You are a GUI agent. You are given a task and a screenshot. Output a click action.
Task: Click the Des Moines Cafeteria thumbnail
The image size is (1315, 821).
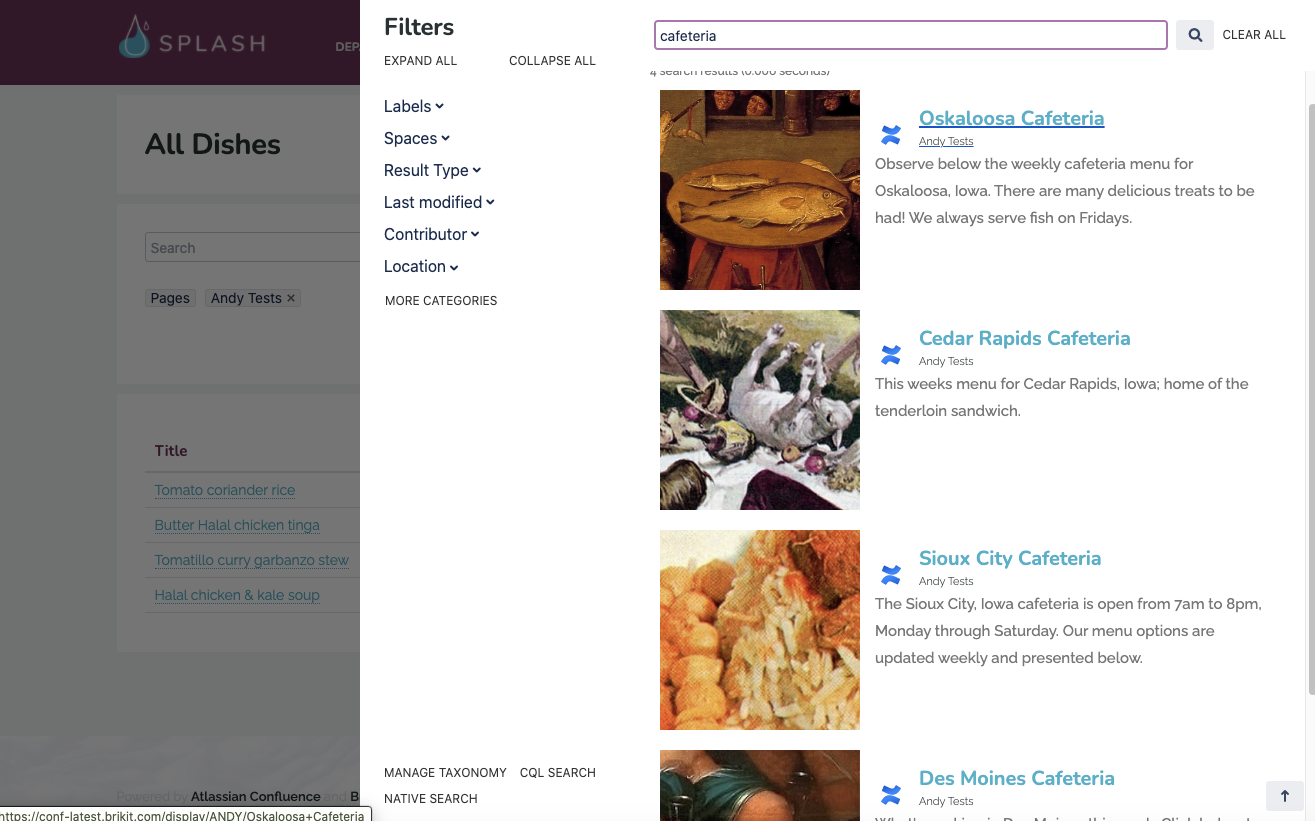(760, 785)
